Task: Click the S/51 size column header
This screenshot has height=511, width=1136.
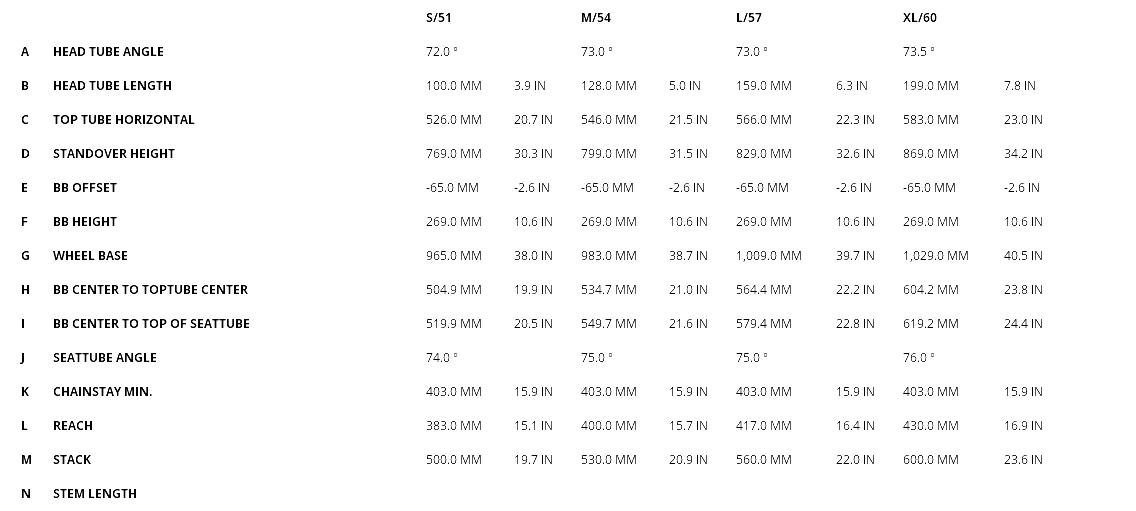Action: tap(440, 18)
